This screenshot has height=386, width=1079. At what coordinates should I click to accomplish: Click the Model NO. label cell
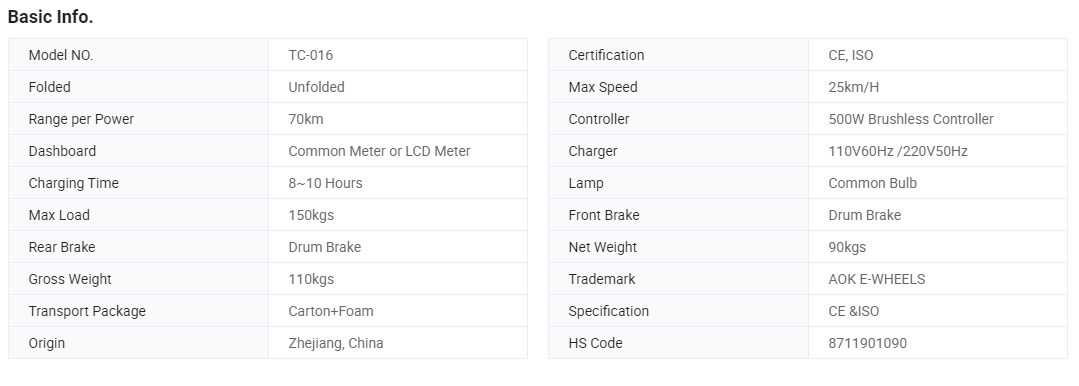138,55
